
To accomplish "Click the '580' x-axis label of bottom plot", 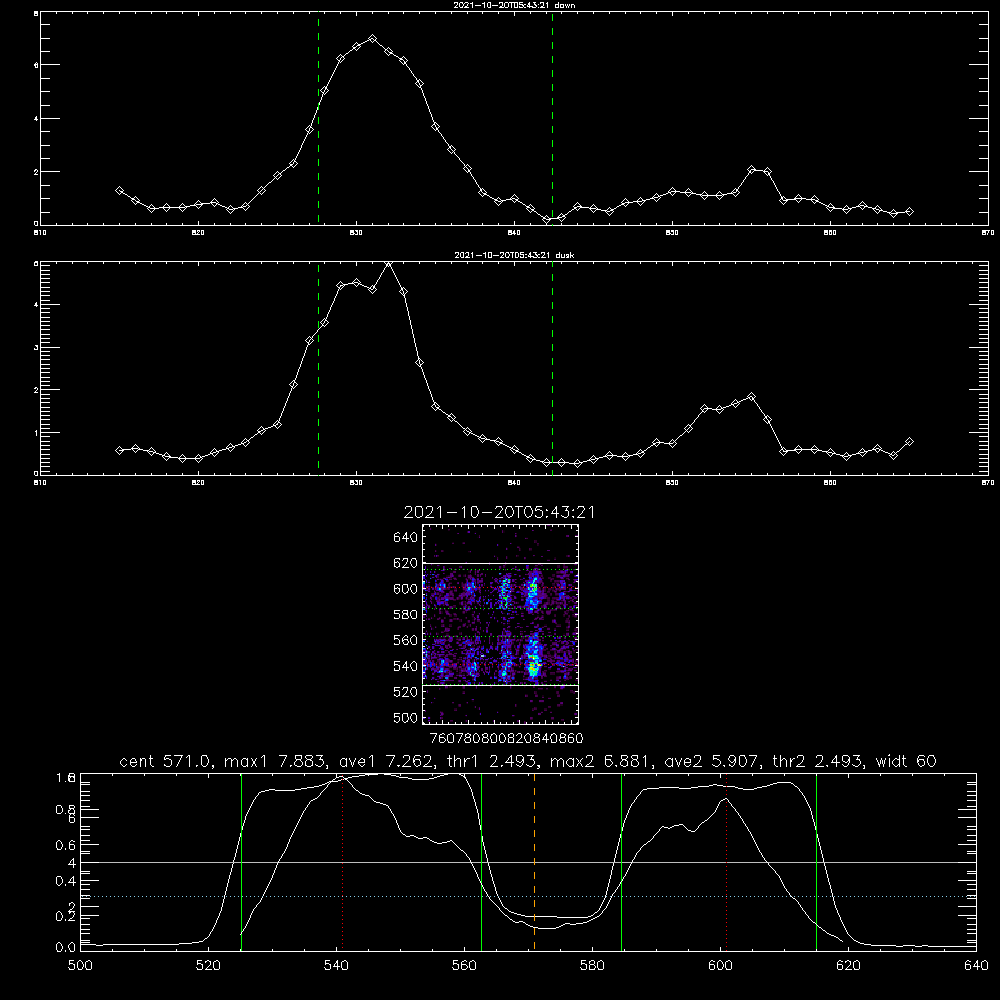I will click(592, 966).
